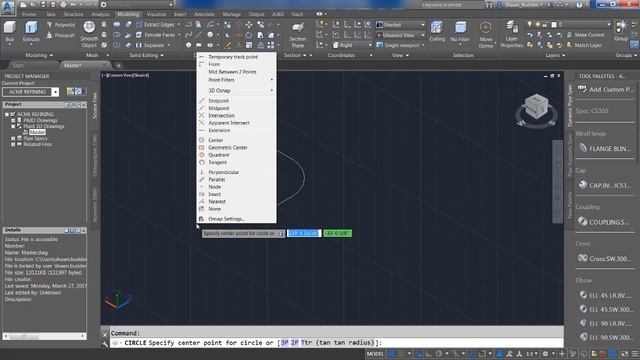640x360 pixels.
Task: Open the Shaded visual style dropdown
Action: [400, 25]
